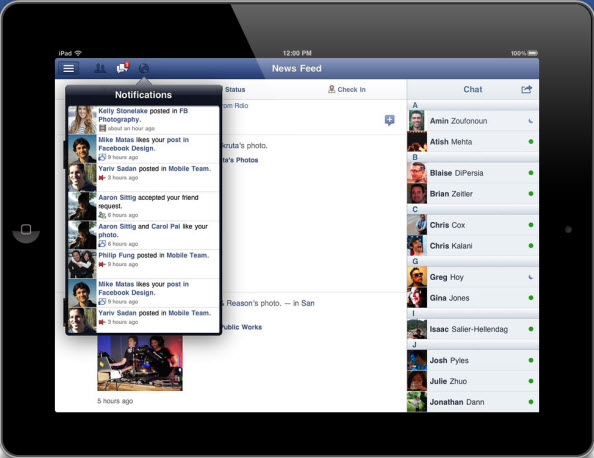Open first Mike Matas likes your post notification
594x458 pixels.
pyautogui.click(x=144, y=148)
